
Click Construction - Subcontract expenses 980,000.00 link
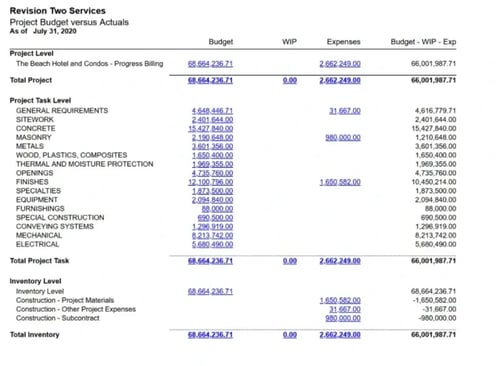(x=343, y=318)
